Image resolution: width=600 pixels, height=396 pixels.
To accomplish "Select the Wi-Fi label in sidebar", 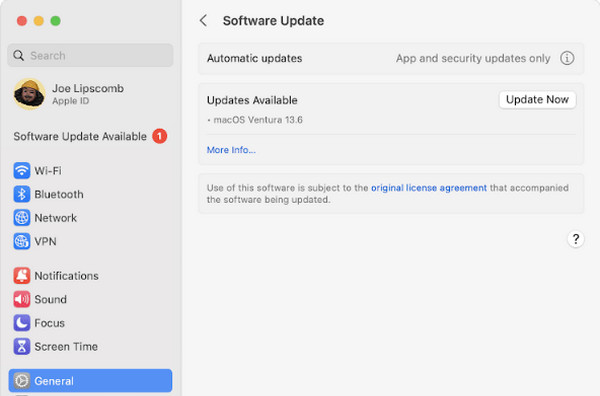I will (48, 171).
